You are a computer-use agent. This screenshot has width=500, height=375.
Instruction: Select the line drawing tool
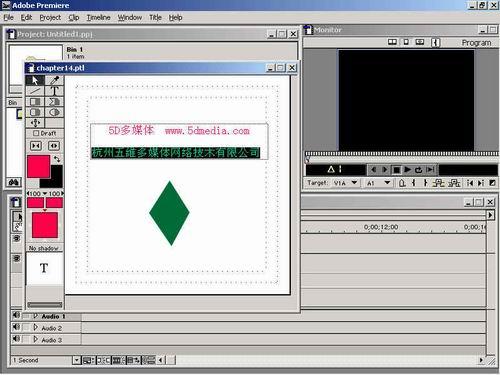tap(35, 91)
